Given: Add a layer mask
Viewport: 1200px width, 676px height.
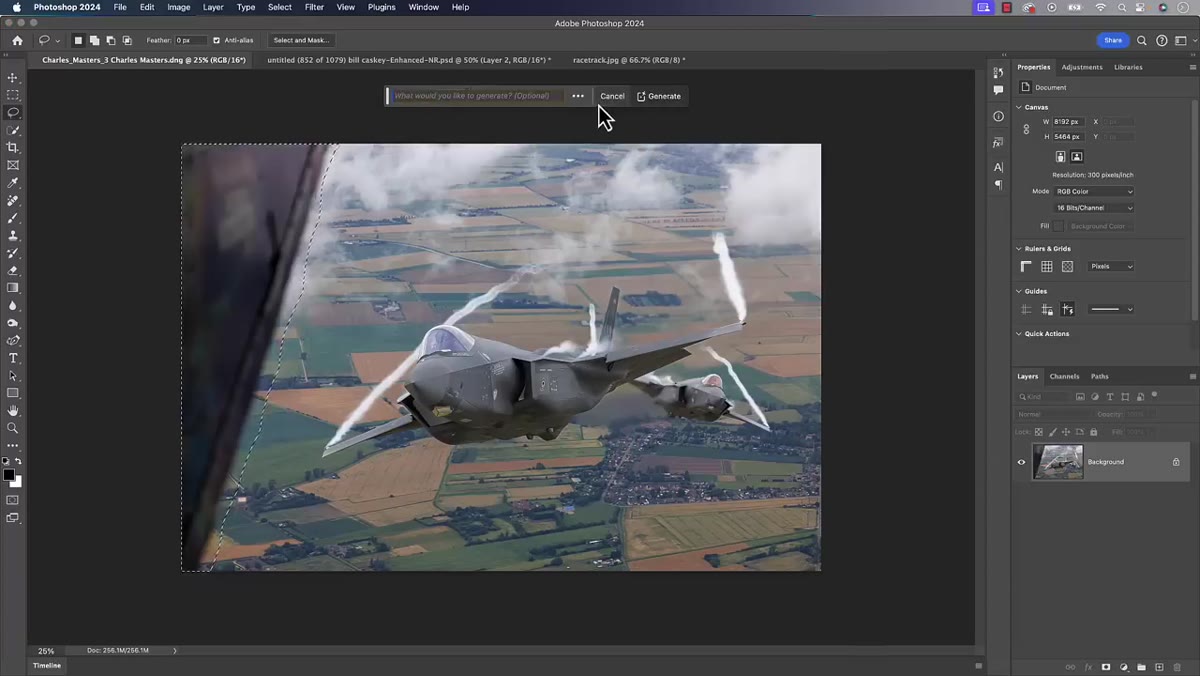Looking at the screenshot, I should pos(1106,667).
